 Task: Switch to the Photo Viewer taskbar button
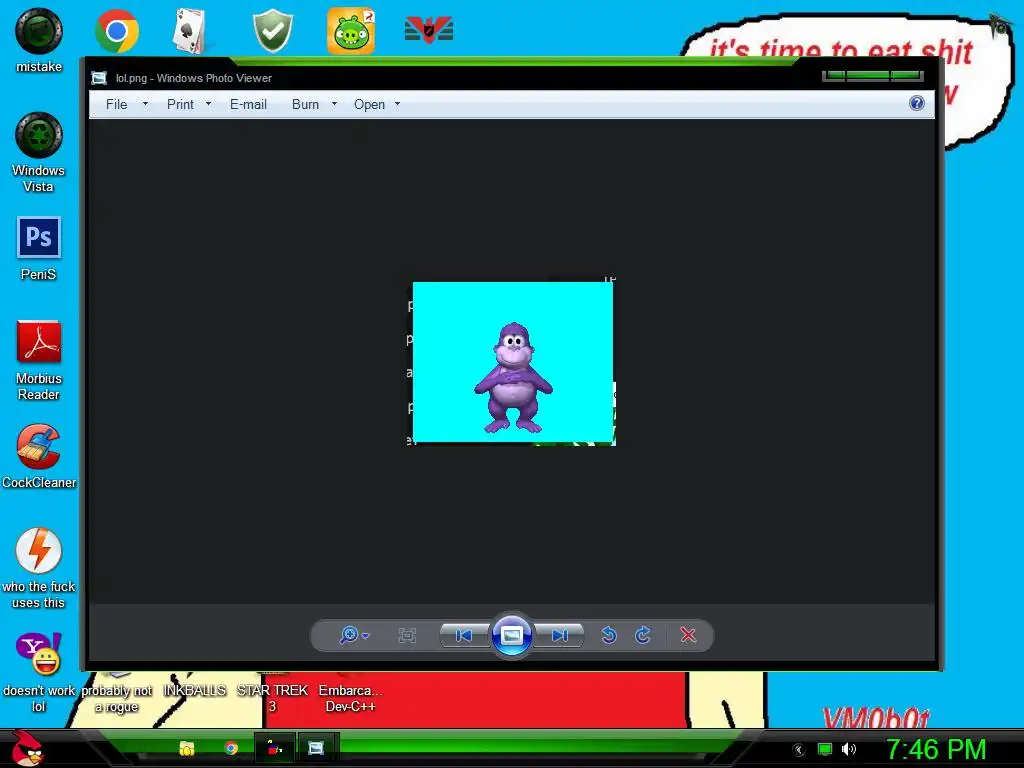(316, 748)
